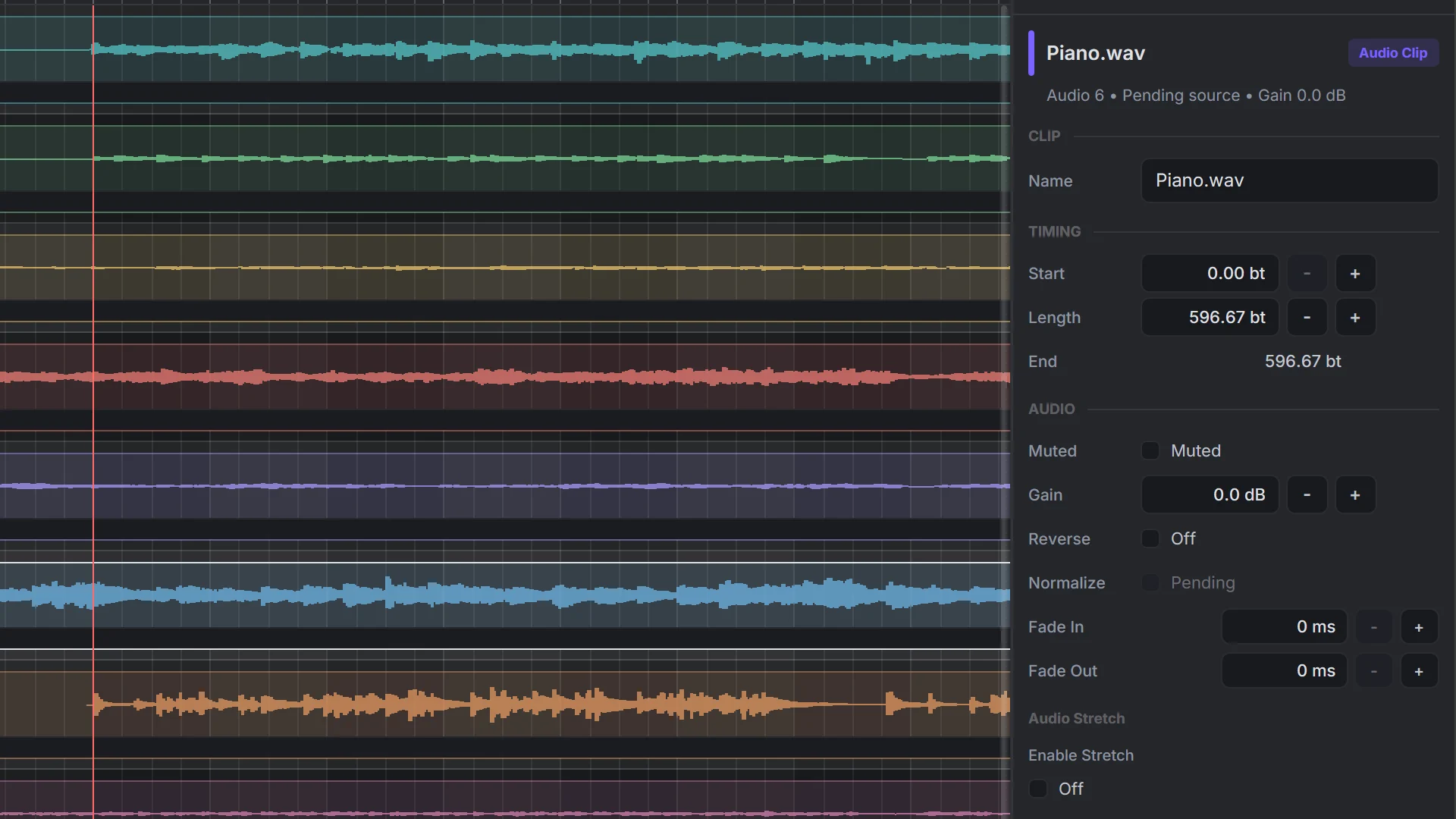Viewport: 1456px width, 819px height.
Task: Click the CLIP section heading
Action: (1044, 136)
